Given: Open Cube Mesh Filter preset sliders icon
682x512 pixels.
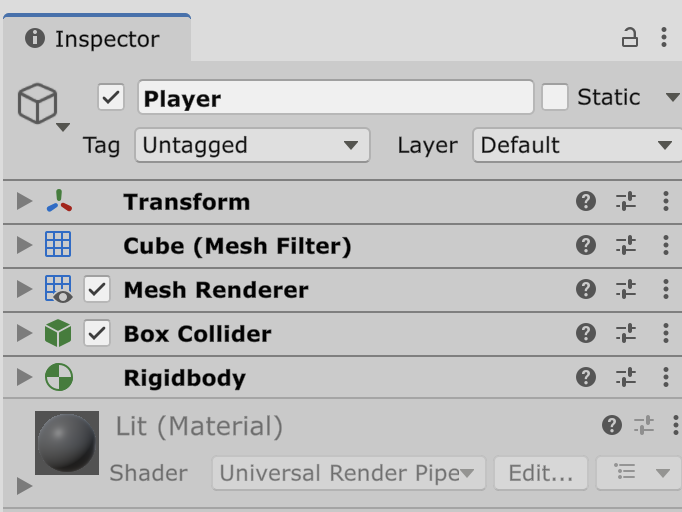Looking at the screenshot, I should [x=626, y=246].
